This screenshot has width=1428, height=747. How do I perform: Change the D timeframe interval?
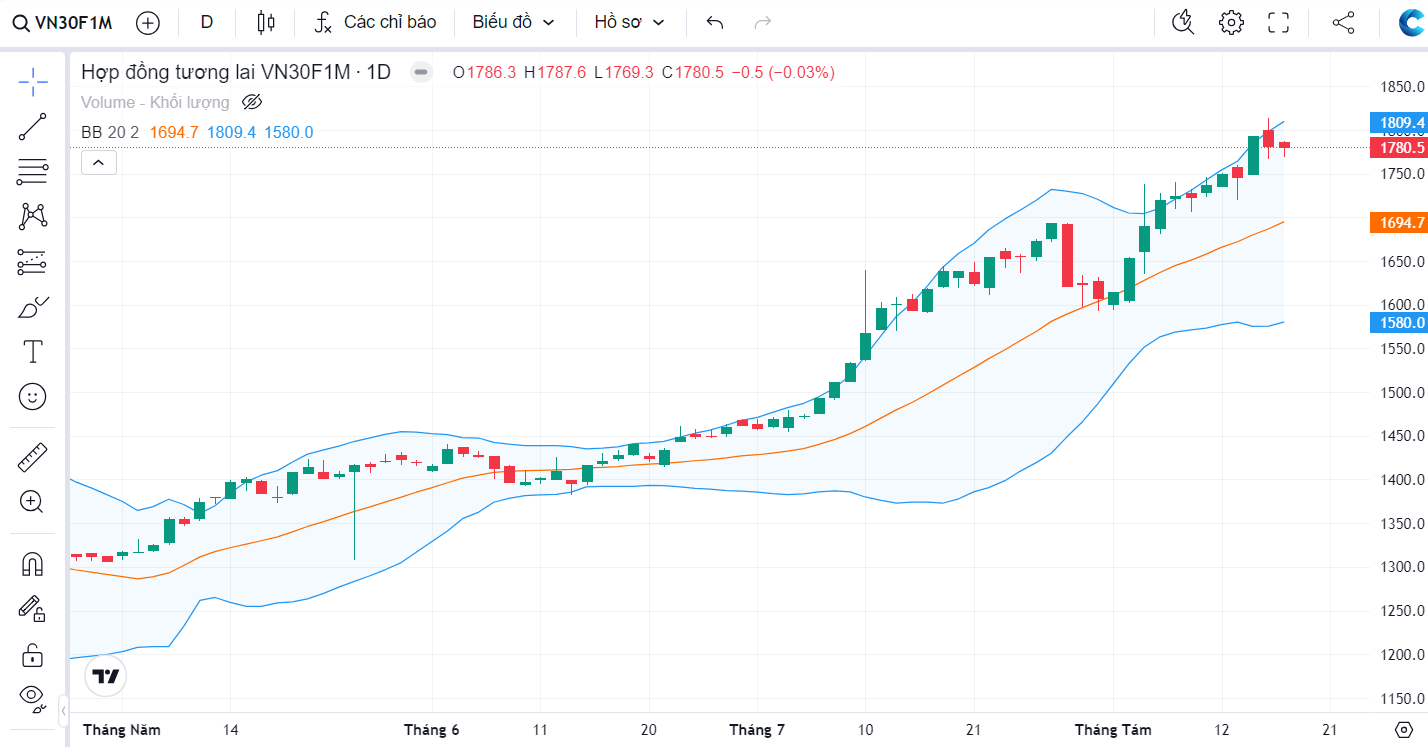[x=207, y=22]
